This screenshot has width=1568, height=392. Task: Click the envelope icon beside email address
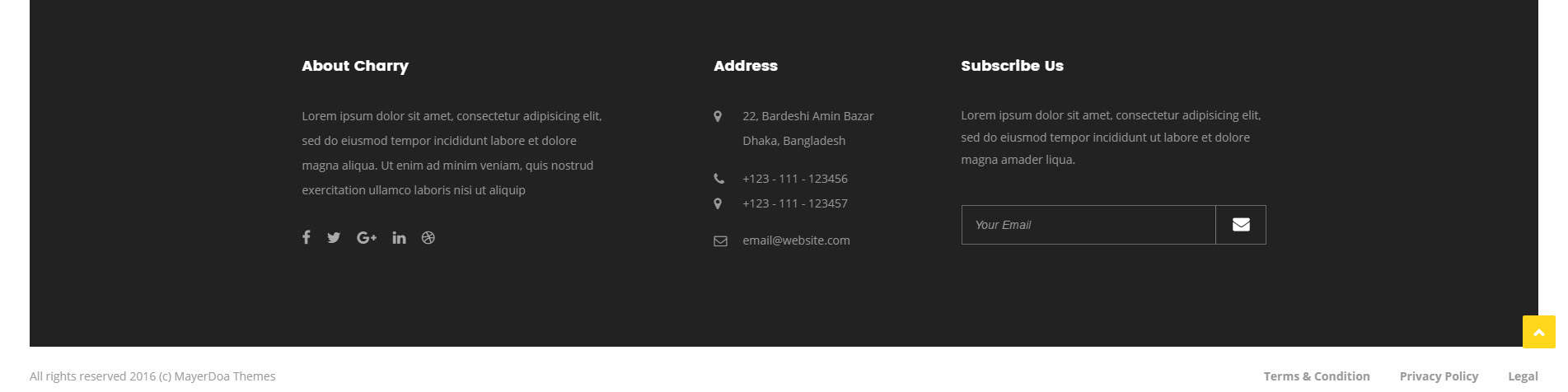720,241
